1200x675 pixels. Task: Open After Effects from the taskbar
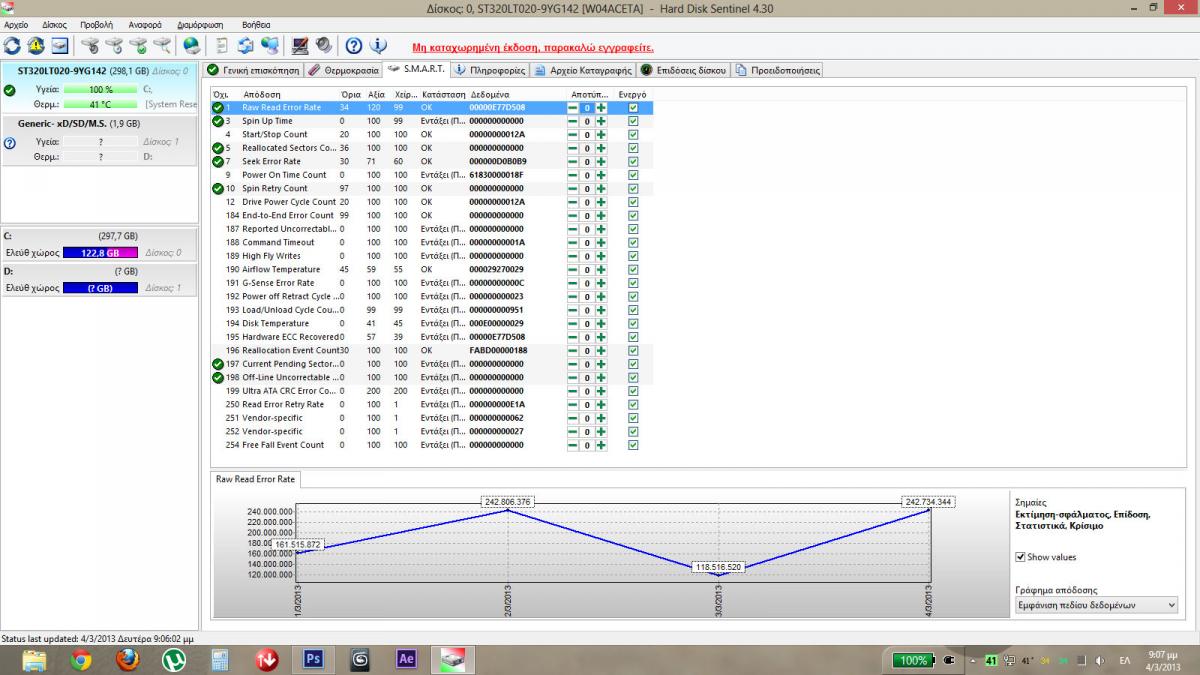tap(407, 660)
